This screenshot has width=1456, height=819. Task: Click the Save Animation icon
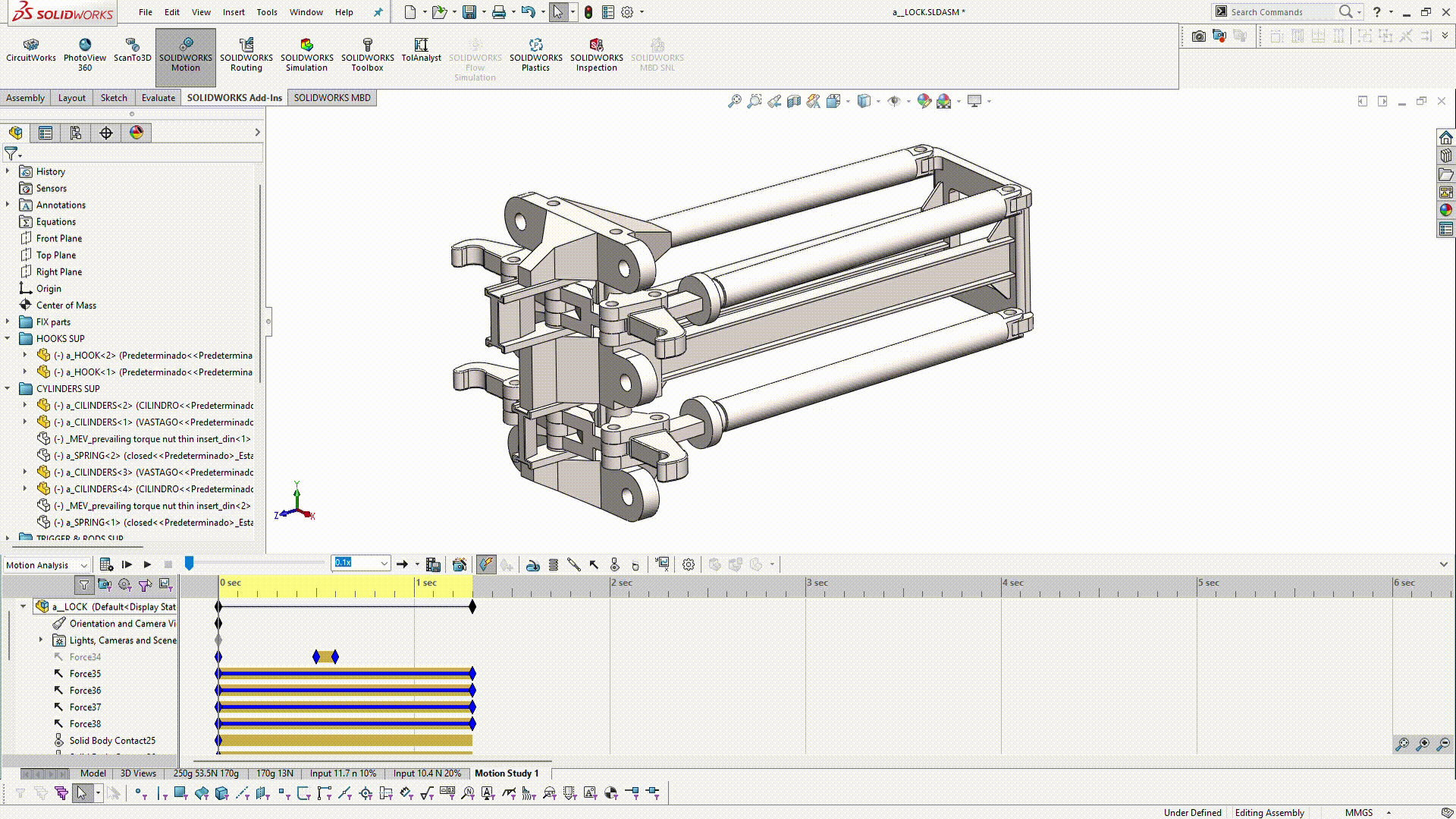[x=433, y=564]
